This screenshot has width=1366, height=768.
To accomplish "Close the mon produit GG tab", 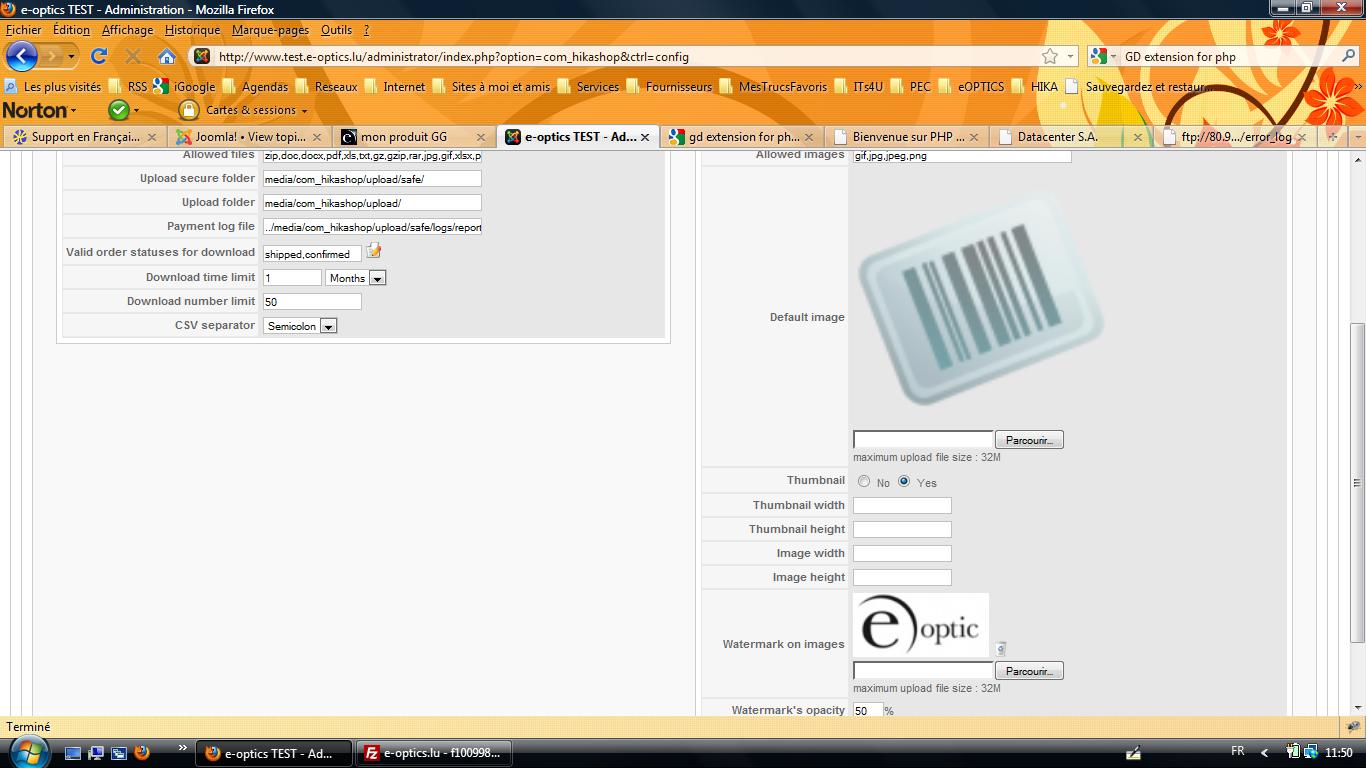I will tap(481, 137).
